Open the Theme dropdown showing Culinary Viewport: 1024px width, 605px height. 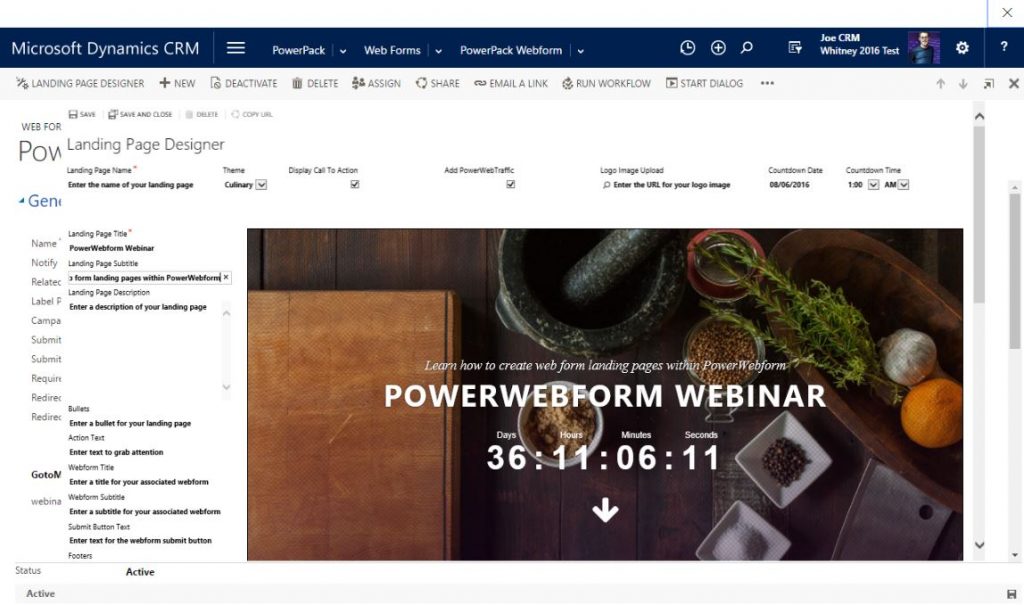261,184
